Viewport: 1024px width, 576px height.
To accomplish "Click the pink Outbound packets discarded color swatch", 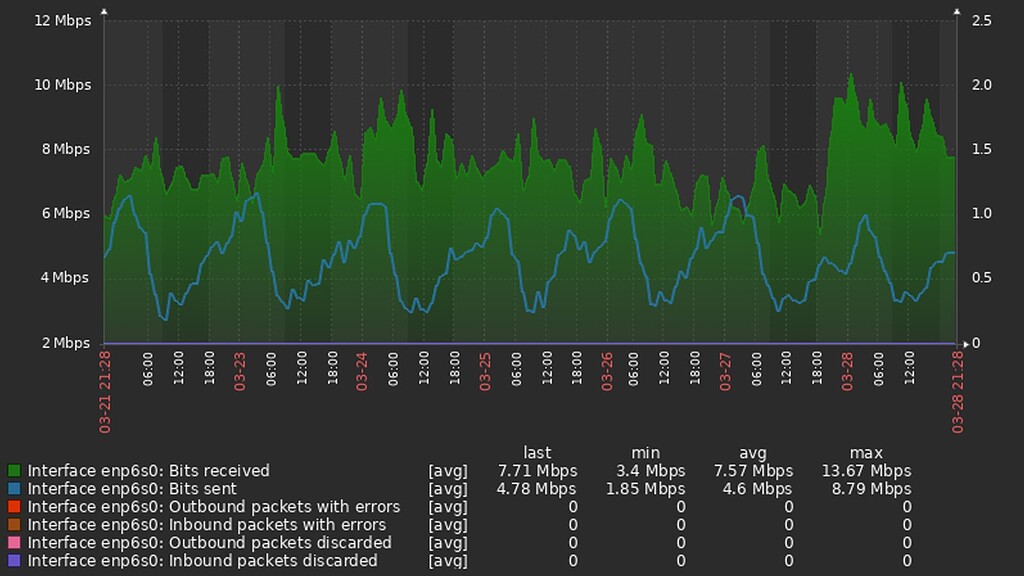I will (x=14, y=543).
